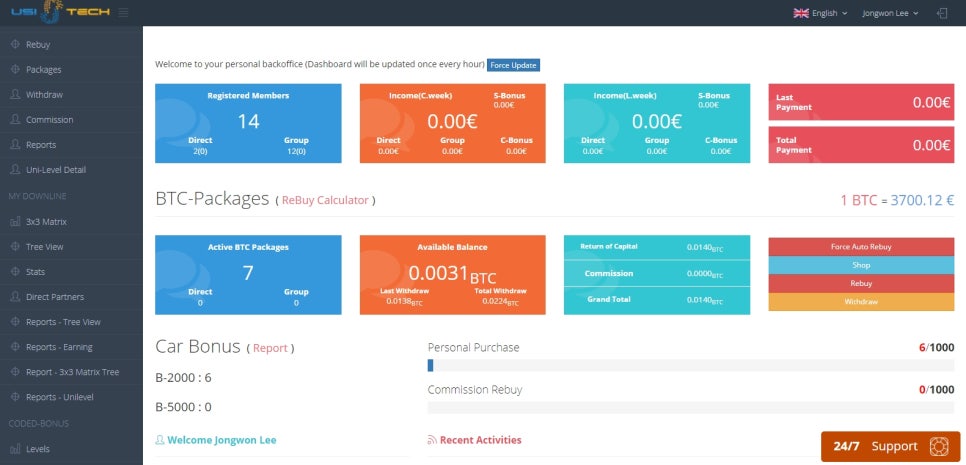Click the Packages sidebar icon
Image resolution: width=966 pixels, height=465 pixels.
tap(15, 70)
